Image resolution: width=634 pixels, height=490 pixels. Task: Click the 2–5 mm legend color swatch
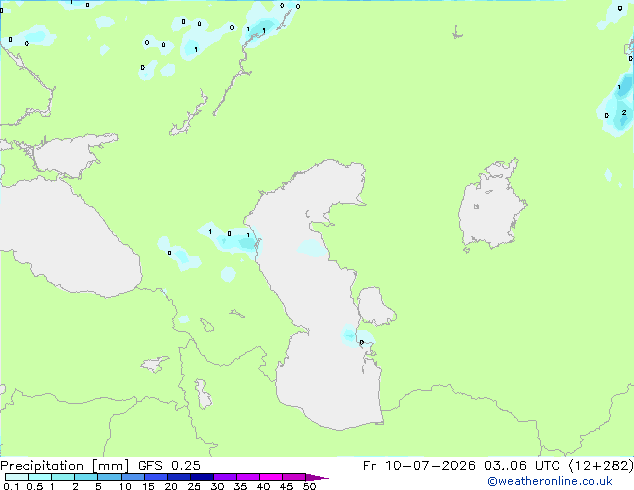(x=86, y=477)
